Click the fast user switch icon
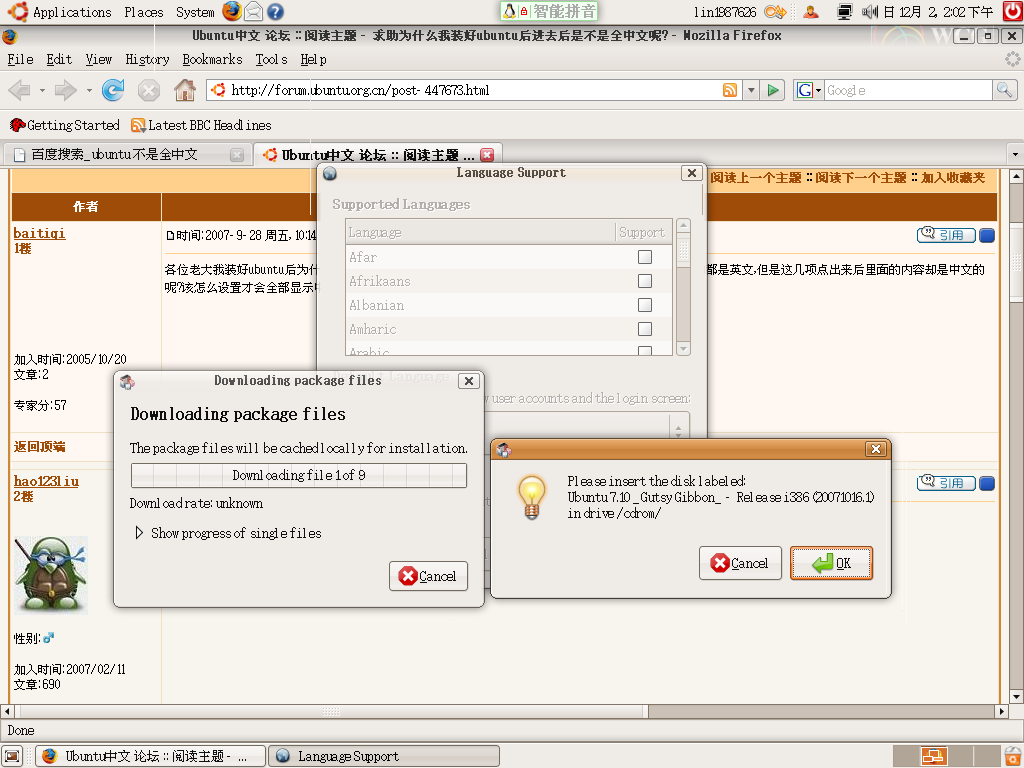 811,11
